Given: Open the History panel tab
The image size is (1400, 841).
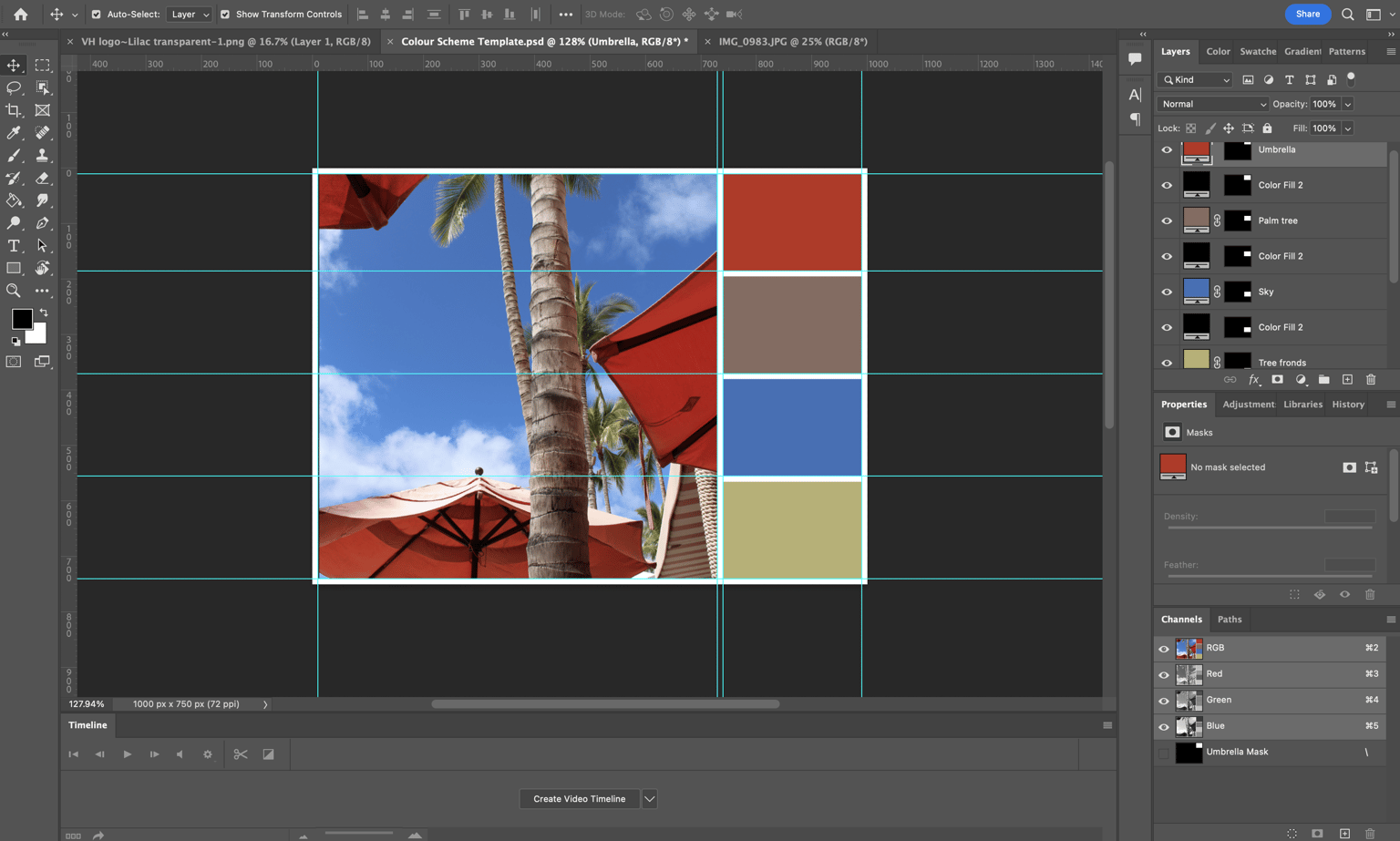Looking at the screenshot, I should coord(1348,405).
